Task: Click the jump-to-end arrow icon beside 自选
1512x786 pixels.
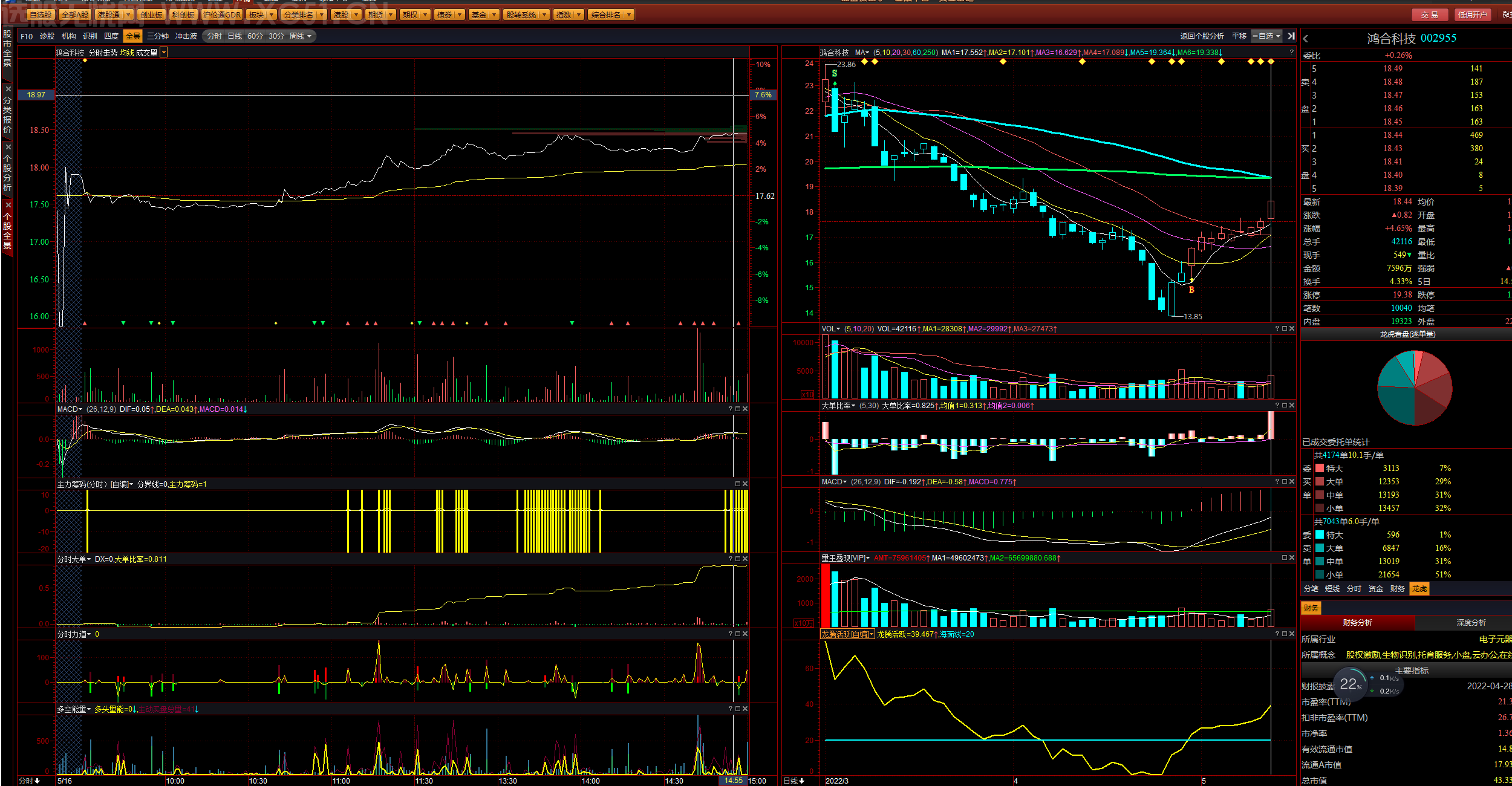Action: pos(1291,36)
